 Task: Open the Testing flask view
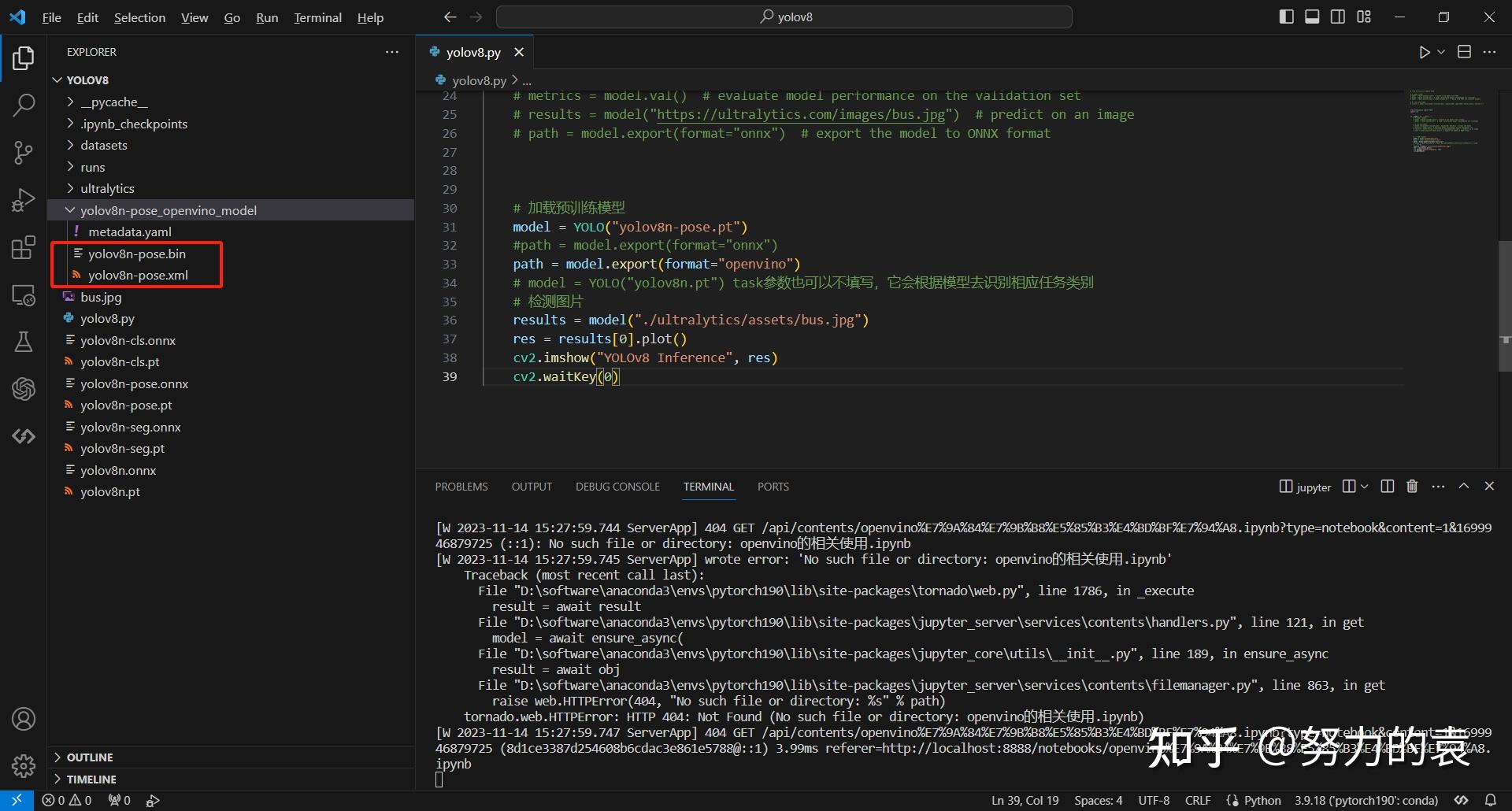(24, 342)
